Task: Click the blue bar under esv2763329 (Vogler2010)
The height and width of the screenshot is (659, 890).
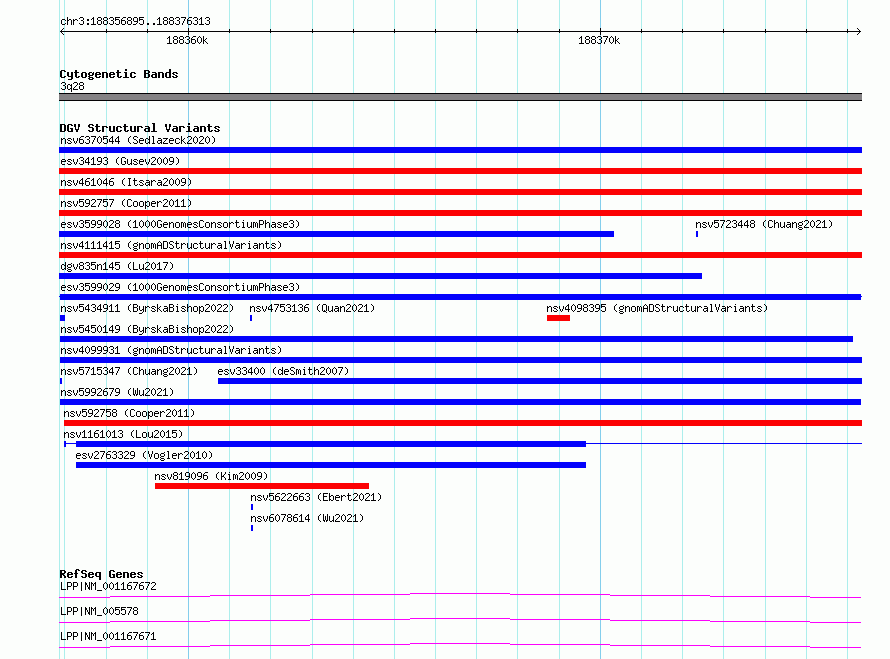Action: click(x=331, y=465)
